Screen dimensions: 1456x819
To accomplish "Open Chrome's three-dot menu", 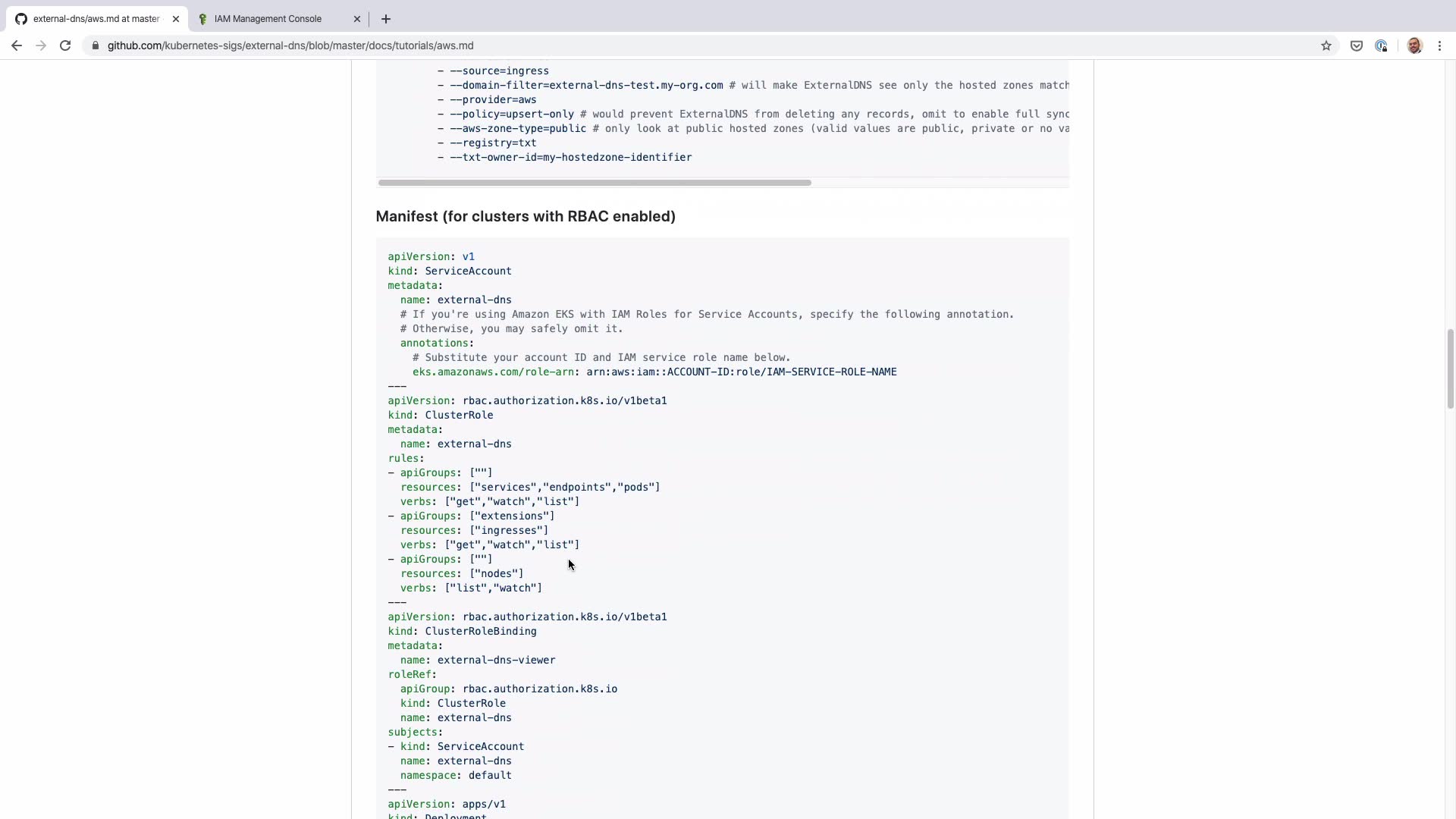I will pyautogui.click(x=1439, y=45).
